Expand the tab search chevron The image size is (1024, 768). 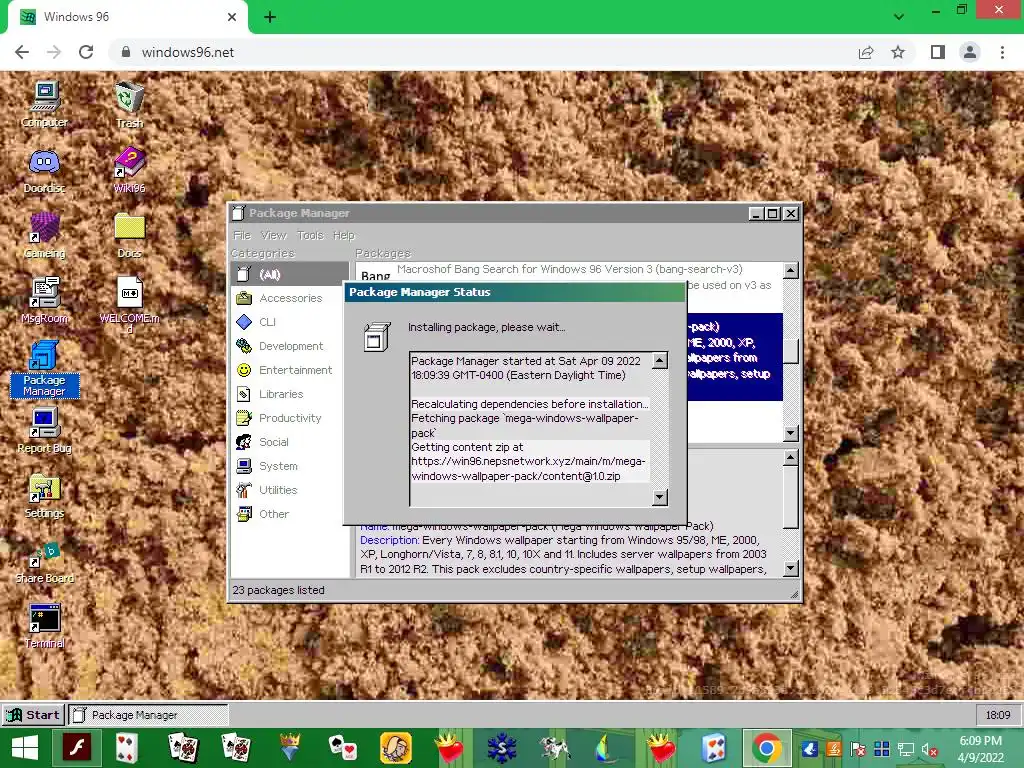click(899, 16)
